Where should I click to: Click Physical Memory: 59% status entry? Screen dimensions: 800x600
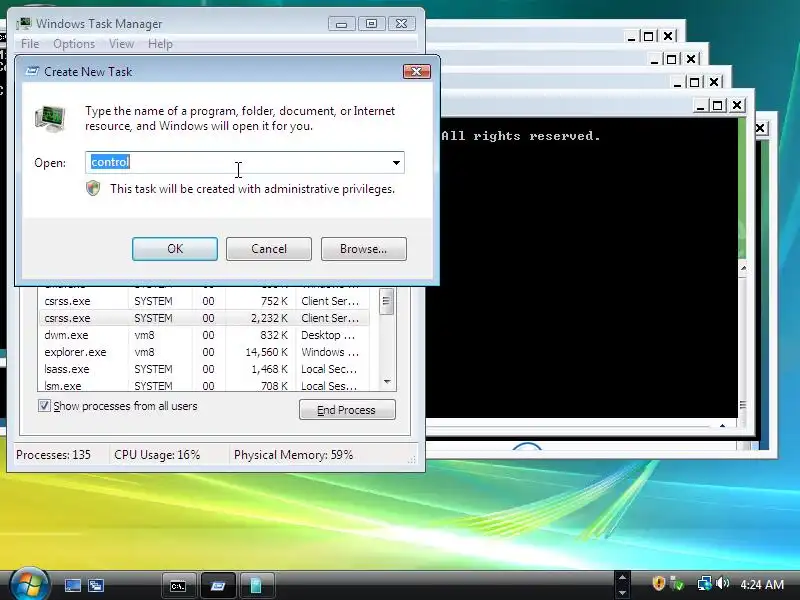point(293,455)
